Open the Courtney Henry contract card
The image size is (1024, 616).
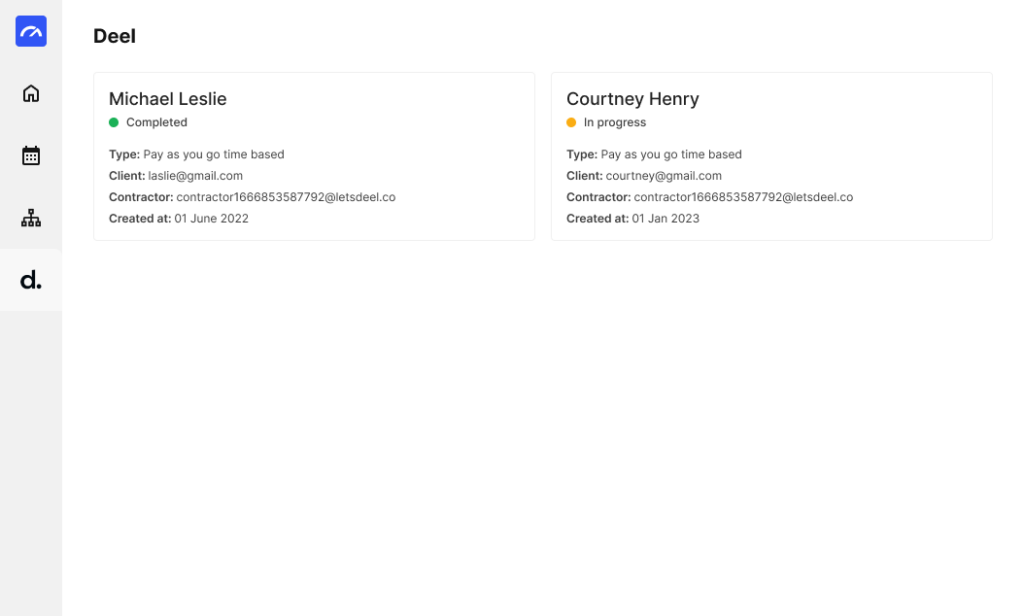coord(772,156)
